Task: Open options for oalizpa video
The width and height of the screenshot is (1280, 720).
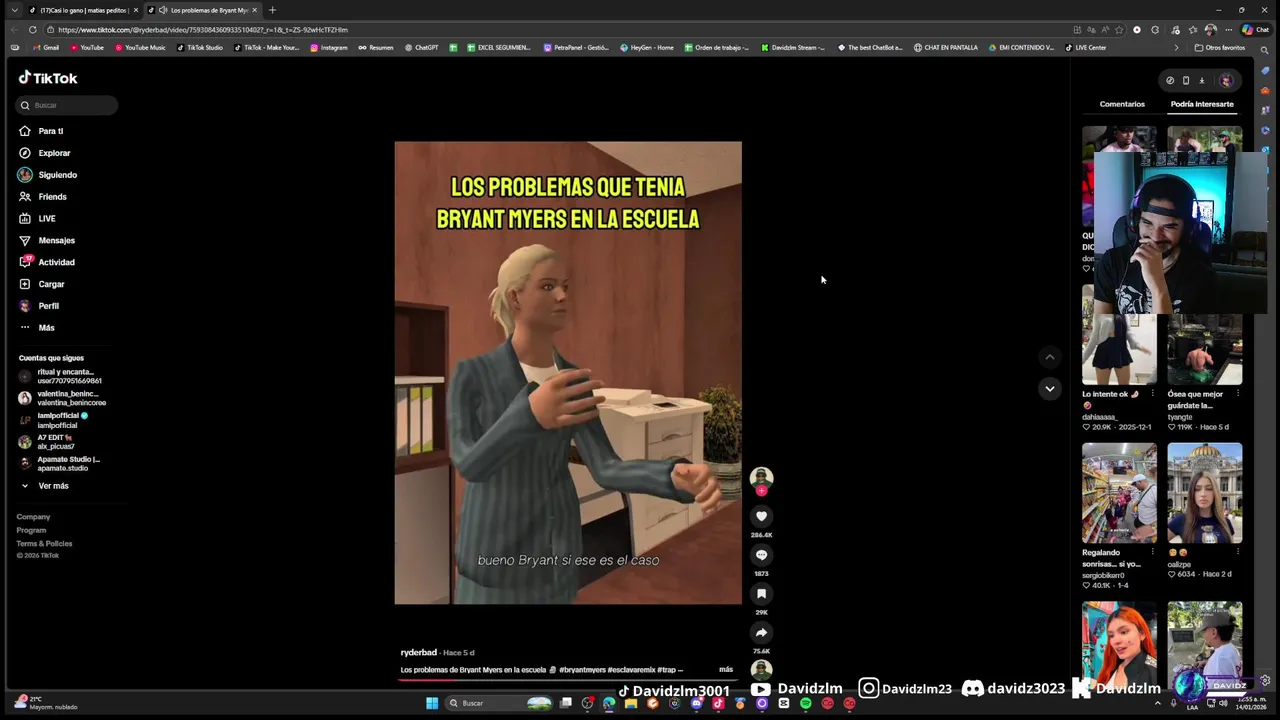Action: point(1237,552)
